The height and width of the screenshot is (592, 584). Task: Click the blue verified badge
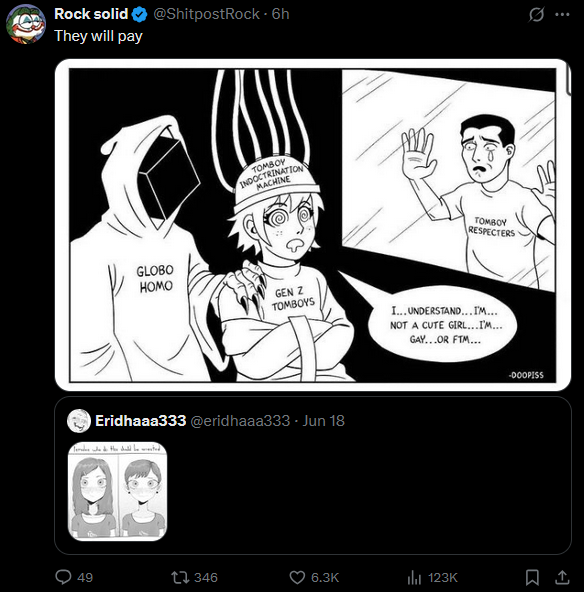pos(140,14)
